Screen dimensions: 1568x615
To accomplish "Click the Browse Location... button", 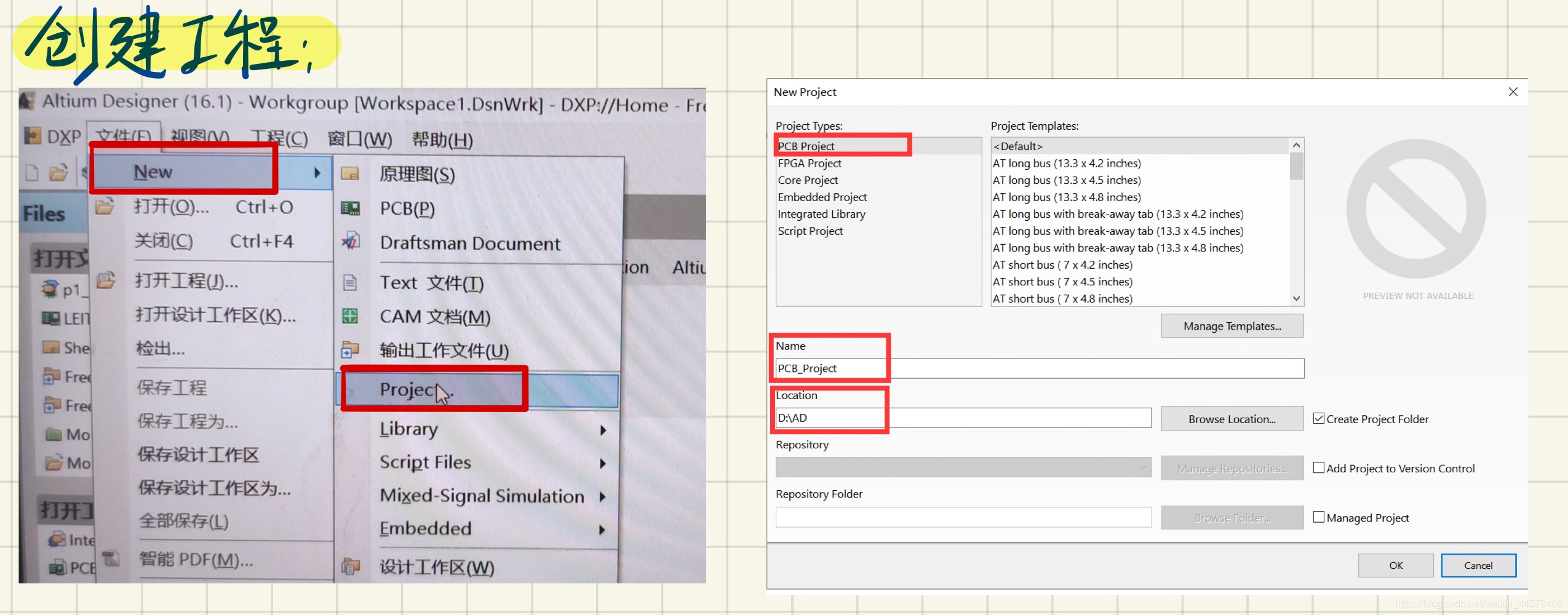I will click(1232, 419).
